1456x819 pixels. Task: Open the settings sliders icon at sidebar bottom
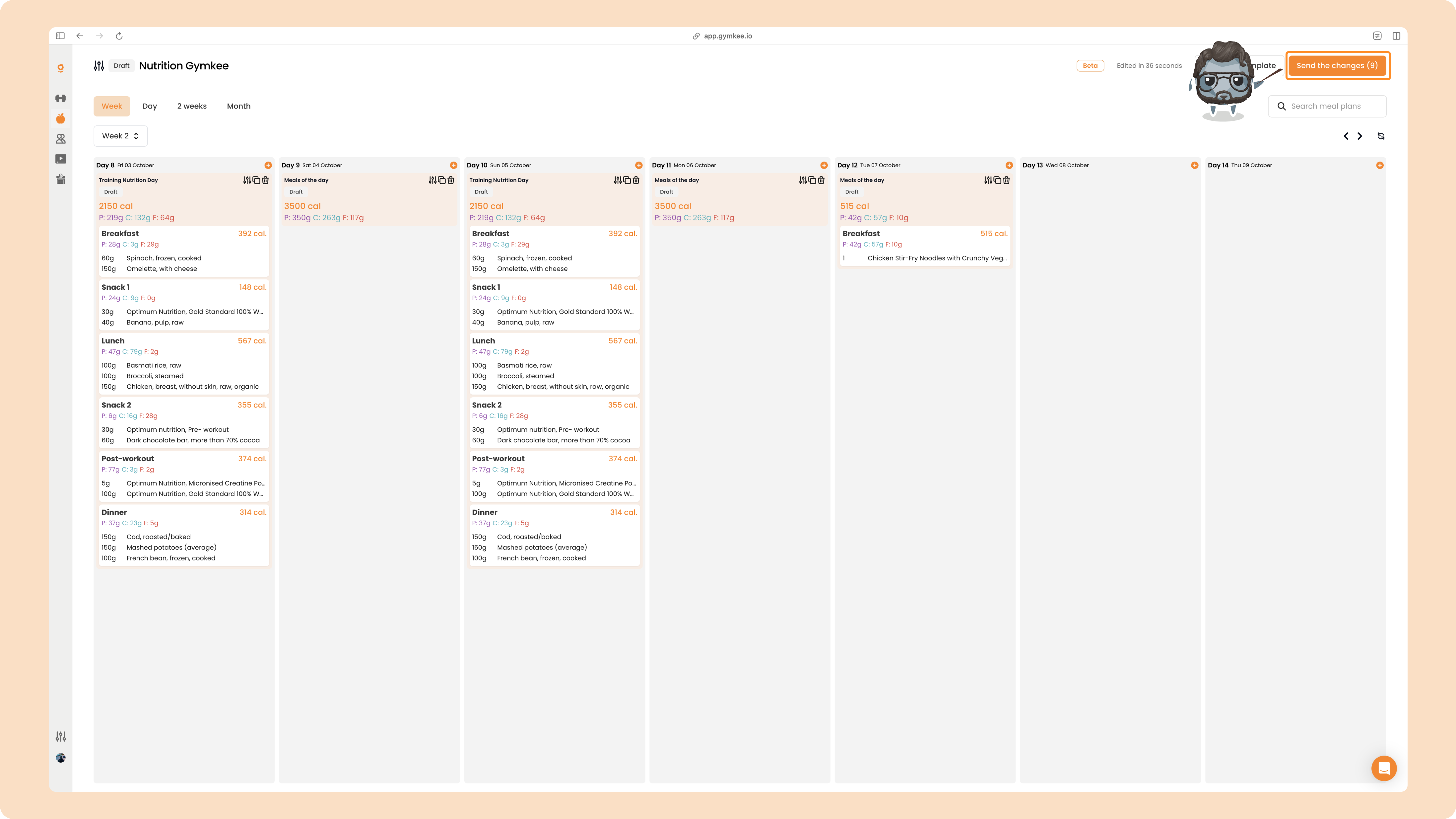(x=60, y=736)
